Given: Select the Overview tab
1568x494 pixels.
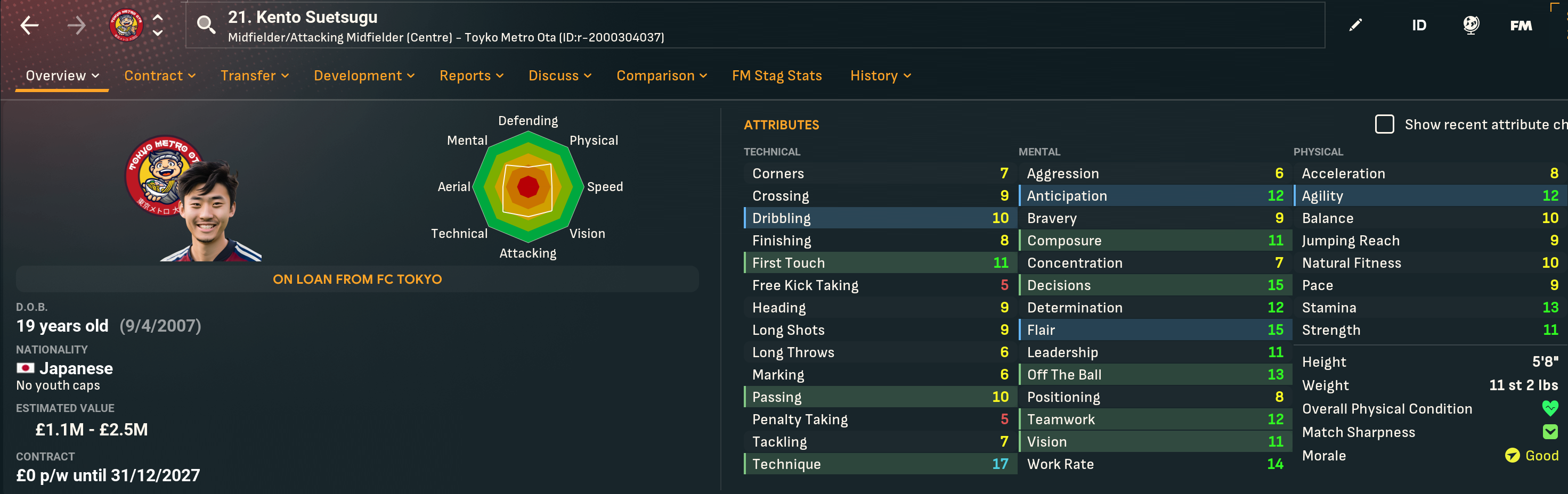Looking at the screenshot, I should point(62,76).
